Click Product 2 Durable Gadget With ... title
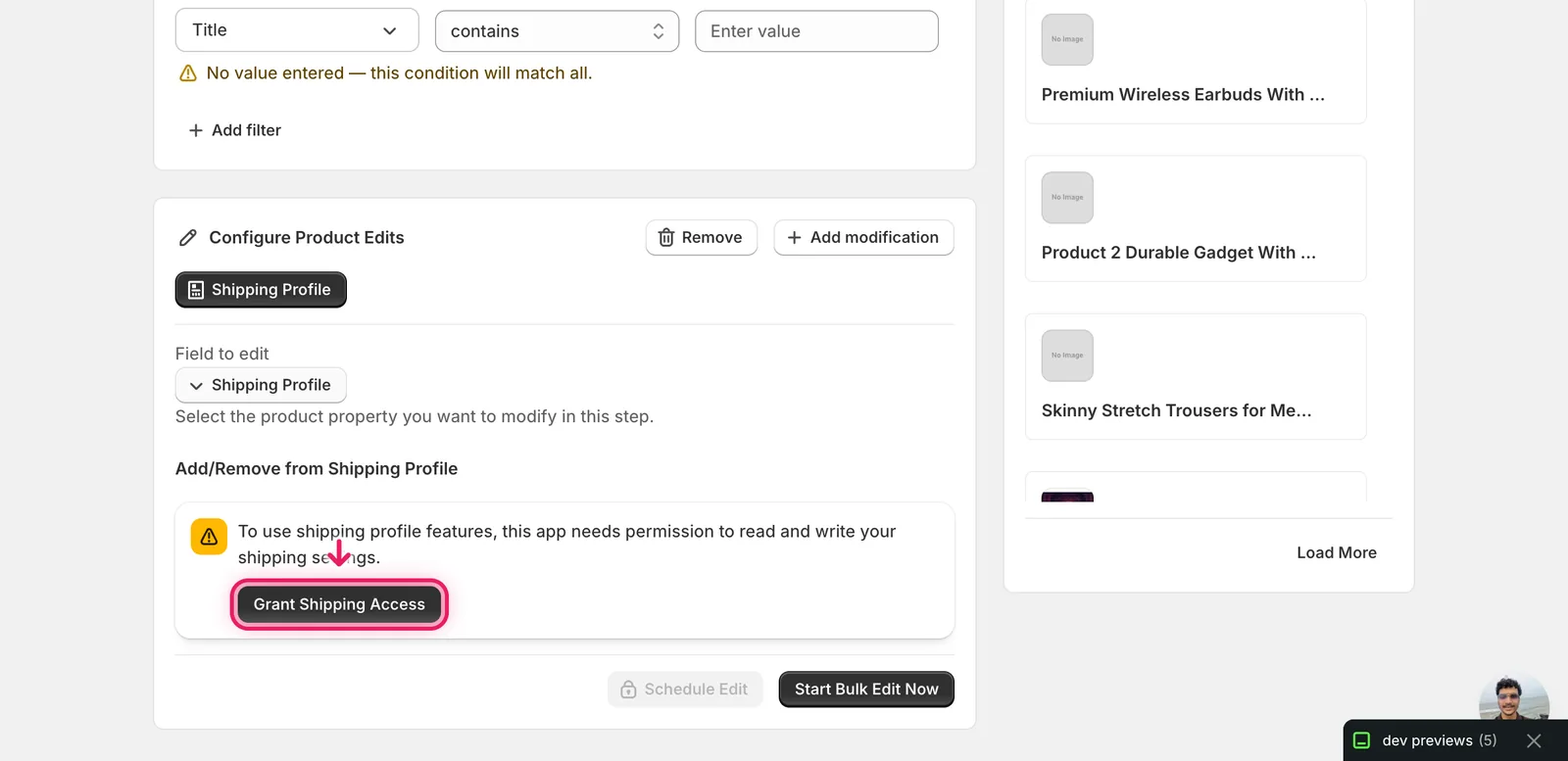The width and height of the screenshot is (1568, 761). [x=1179, y=253]
